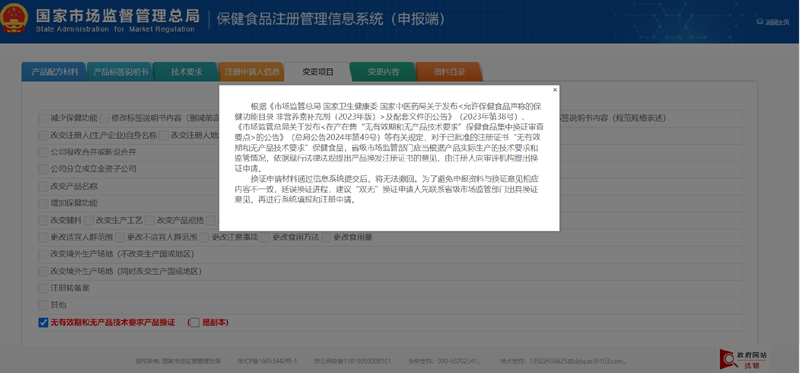Click the 返回主页 home link

773,22
